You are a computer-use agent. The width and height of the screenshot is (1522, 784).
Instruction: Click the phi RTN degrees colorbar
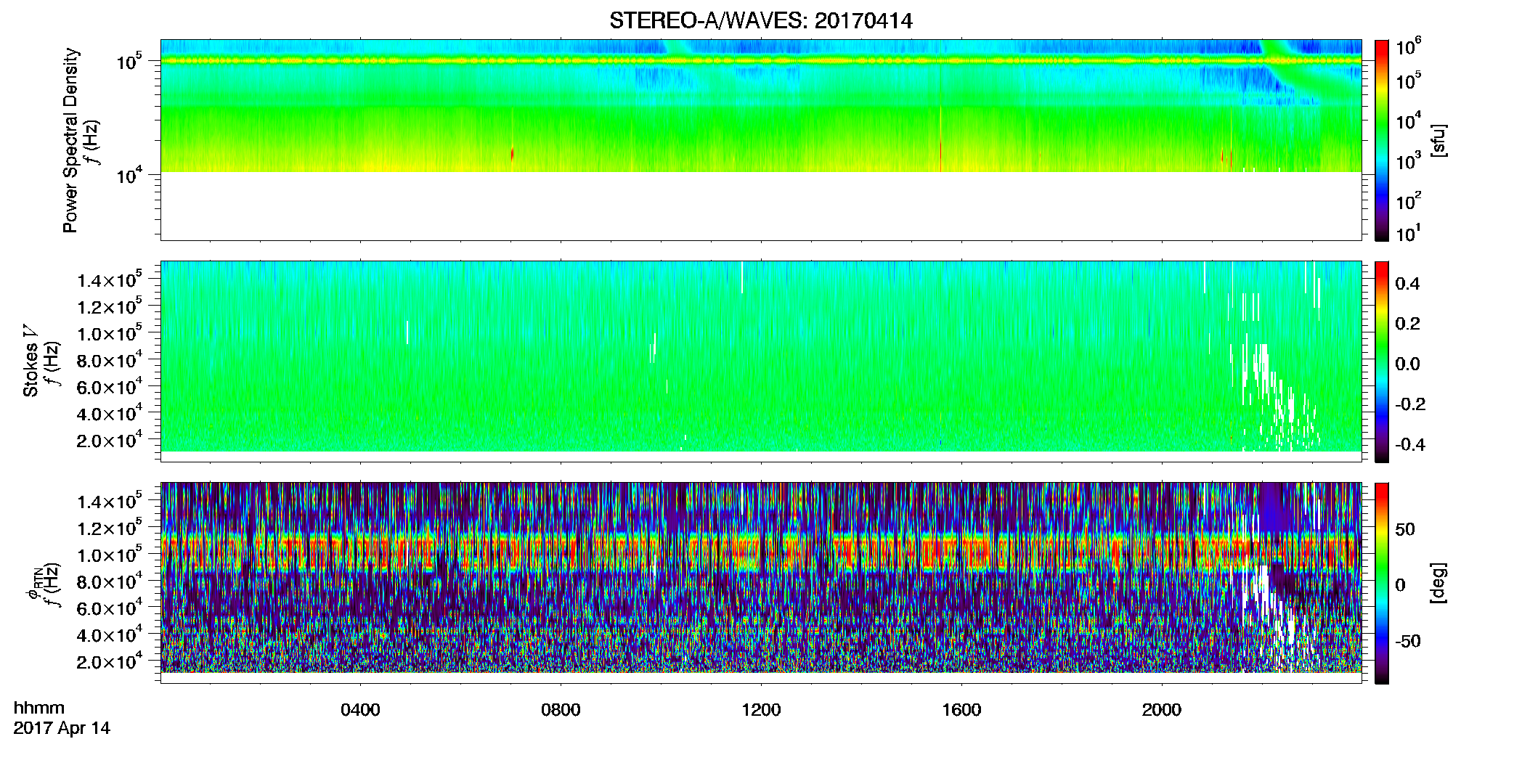click(1382, 583)
